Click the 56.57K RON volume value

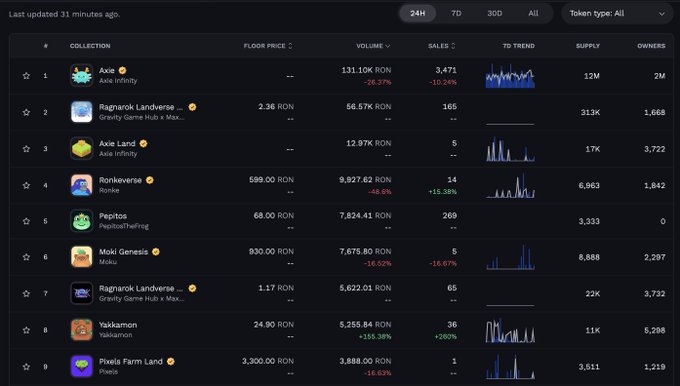coord(369,107)
